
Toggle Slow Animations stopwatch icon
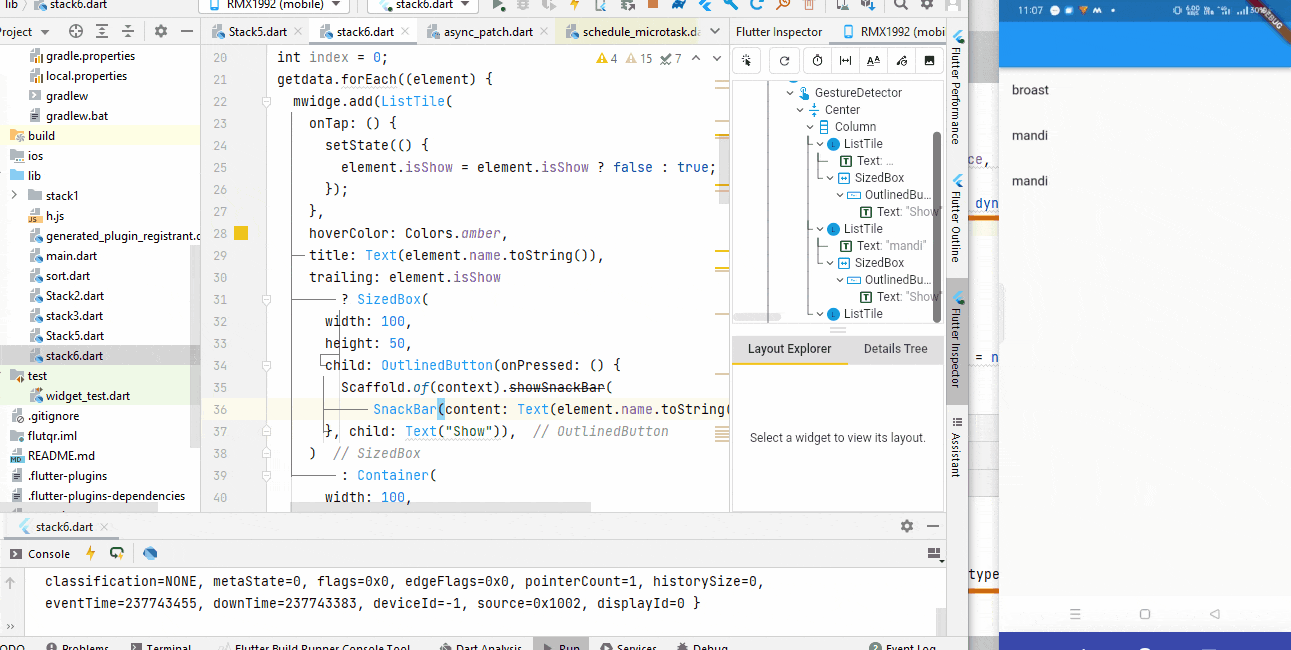[x=818, y=61]
